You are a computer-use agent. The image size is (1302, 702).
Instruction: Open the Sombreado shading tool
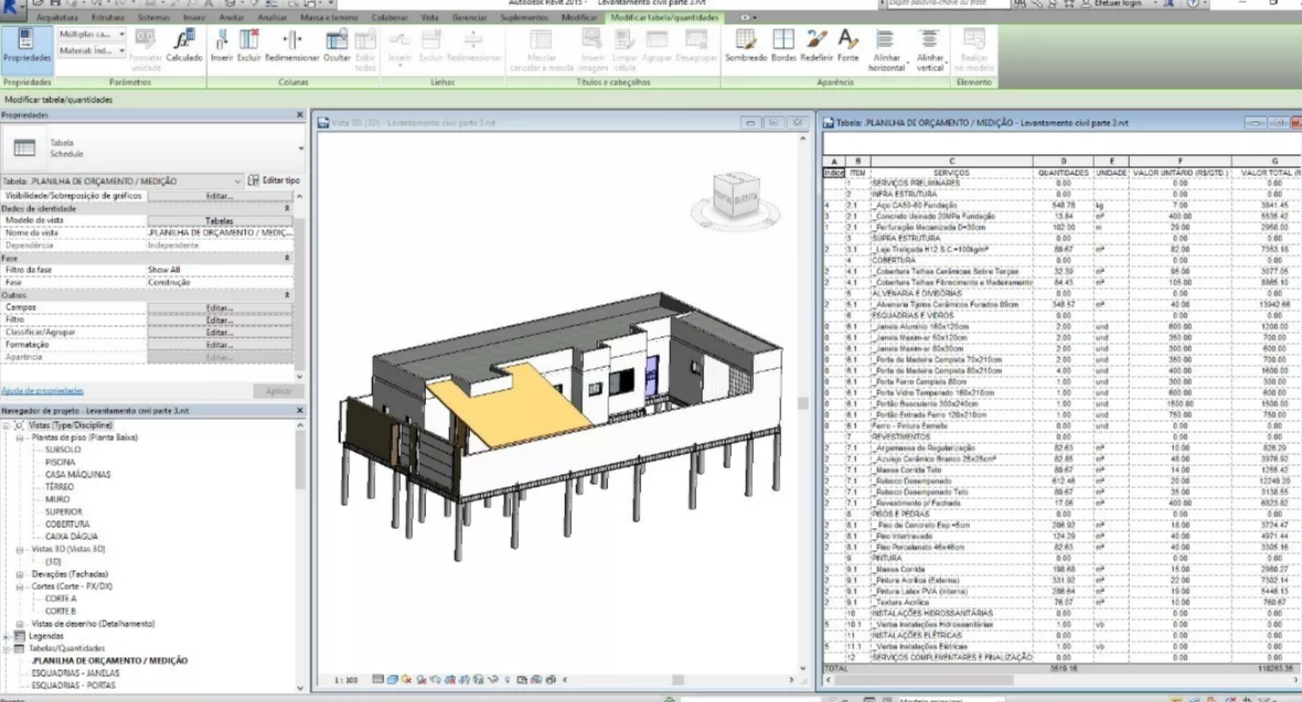pos(746,45)
